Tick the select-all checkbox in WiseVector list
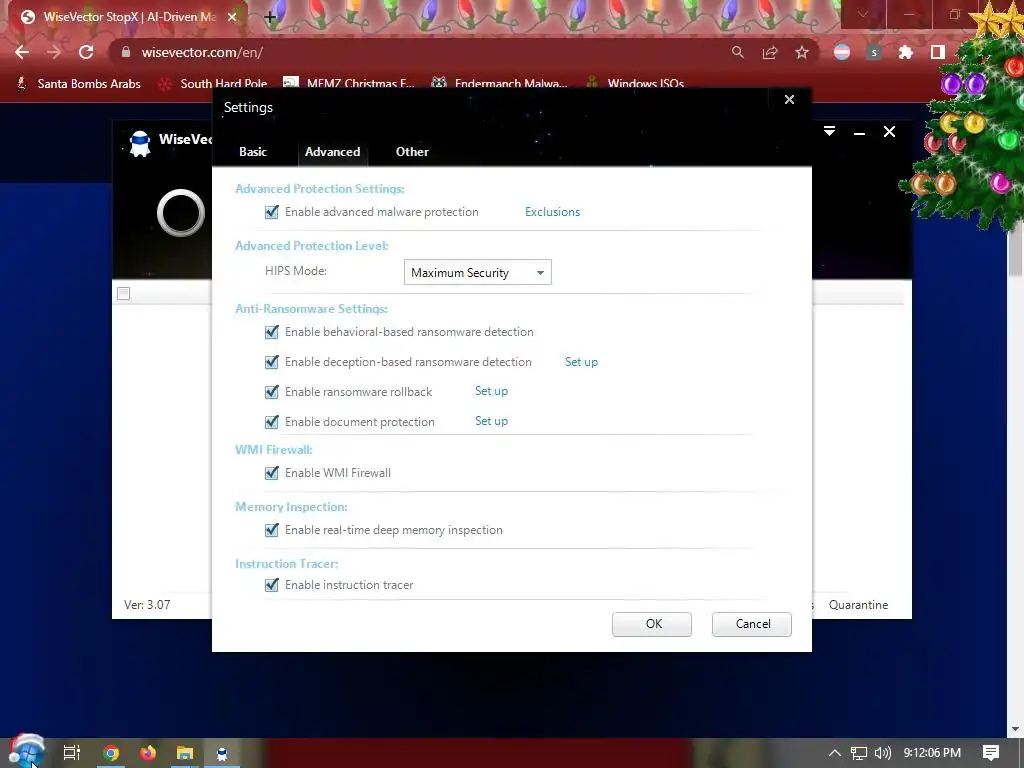Viewport: 1024px width, 768px height. (123, 294)
